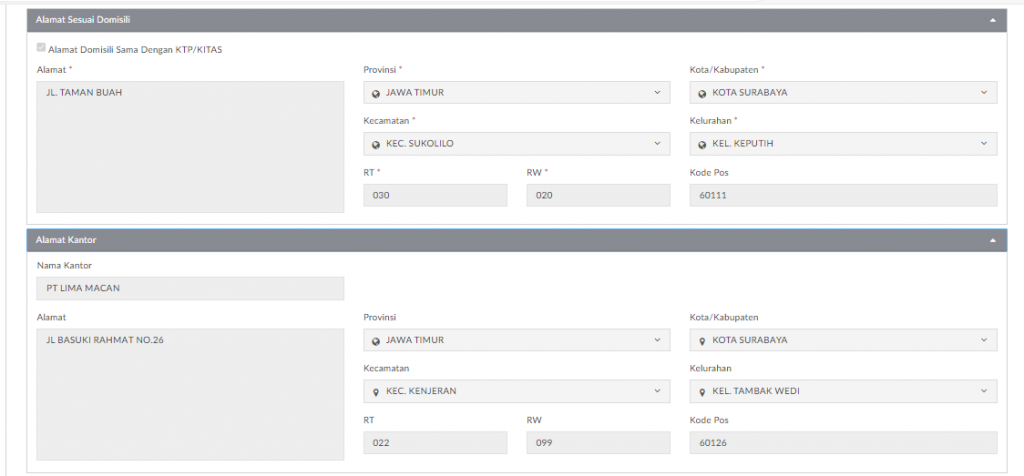This screenshot has width=1024, height=476.
Task: Open office Kelurahan KEL. TAMBAK WEDI dropdown
Action: click(843, 391)
